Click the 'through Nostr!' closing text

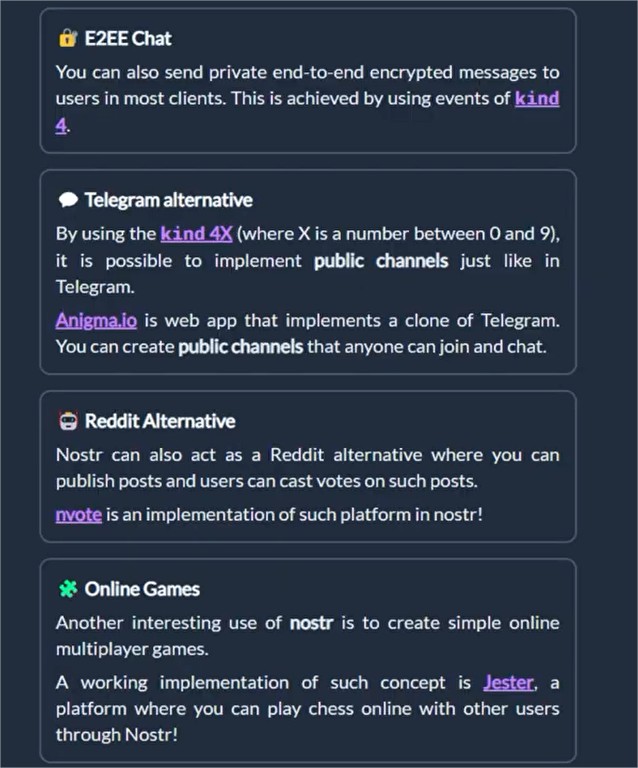pyautogui.click(x=117, y=735)
